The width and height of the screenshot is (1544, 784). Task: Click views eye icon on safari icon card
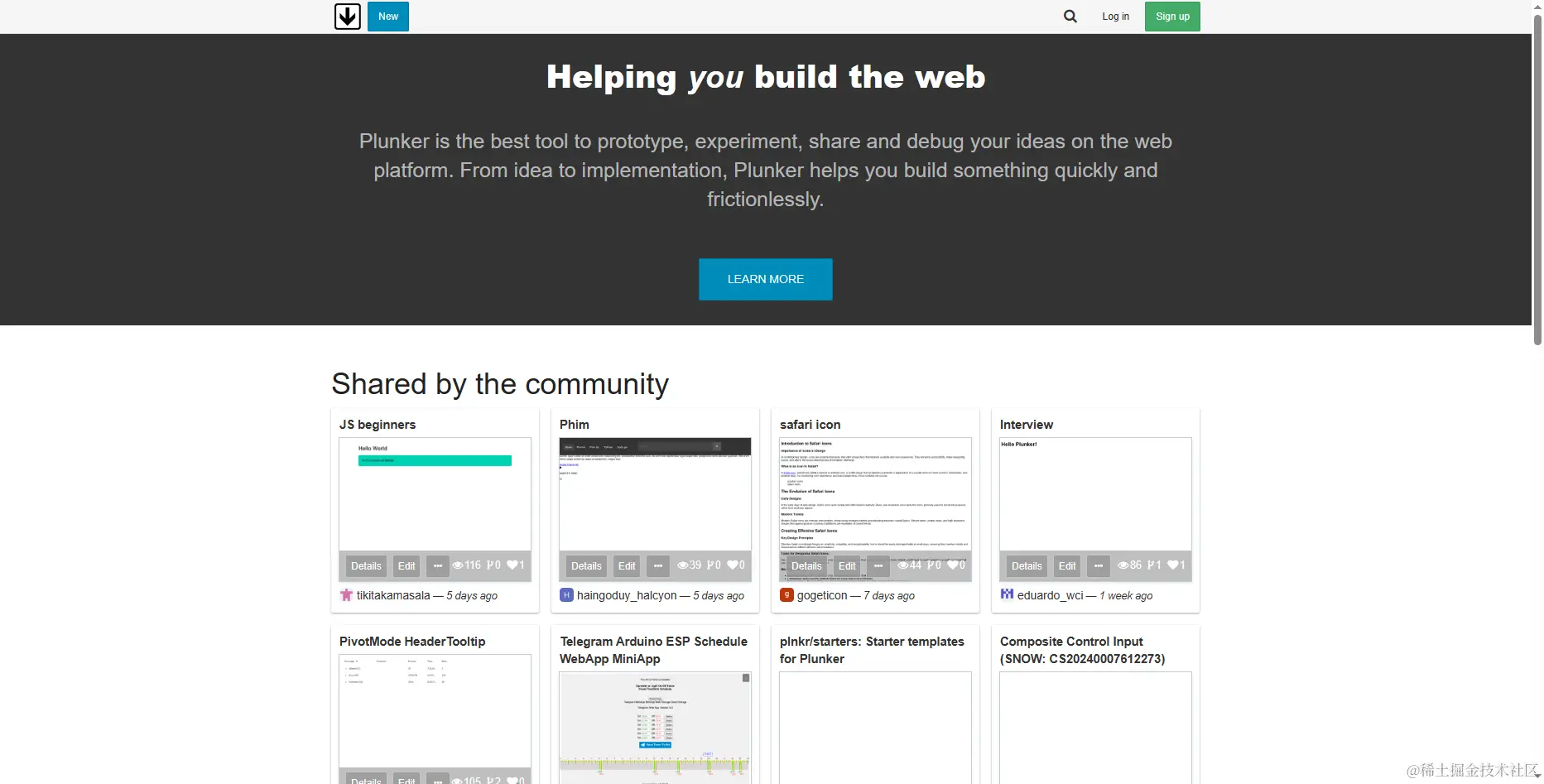(x=903, y=565)
